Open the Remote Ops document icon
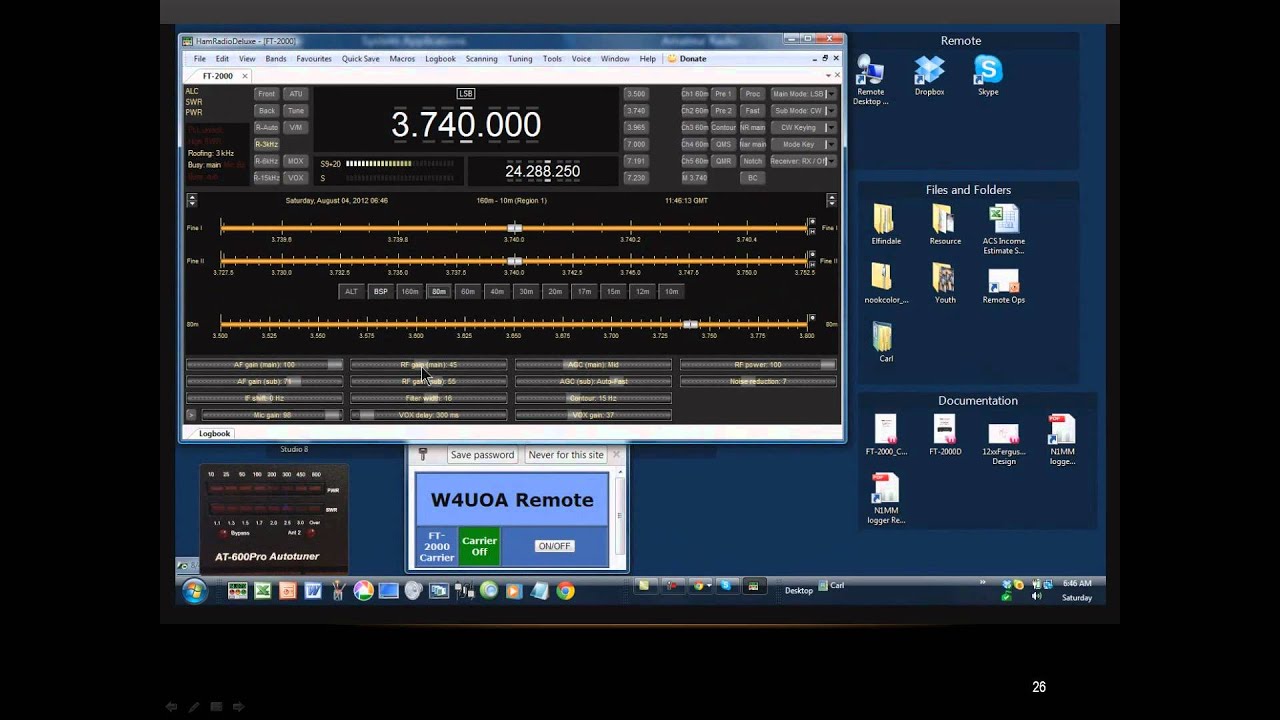Screen dimensions: 1280x720 [1003, 281]
